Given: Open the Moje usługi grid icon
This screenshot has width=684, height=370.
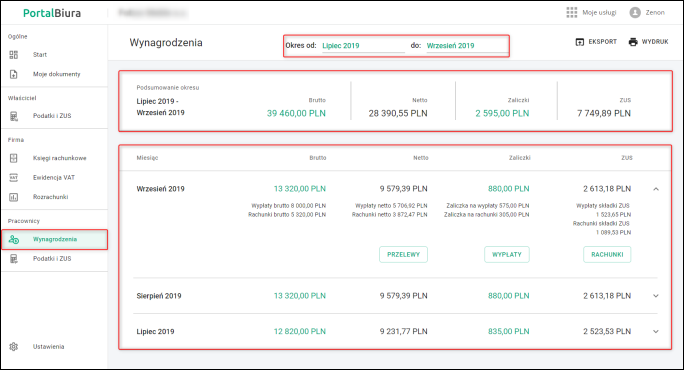Looking at the screenshot, I should tap(571, 12).
